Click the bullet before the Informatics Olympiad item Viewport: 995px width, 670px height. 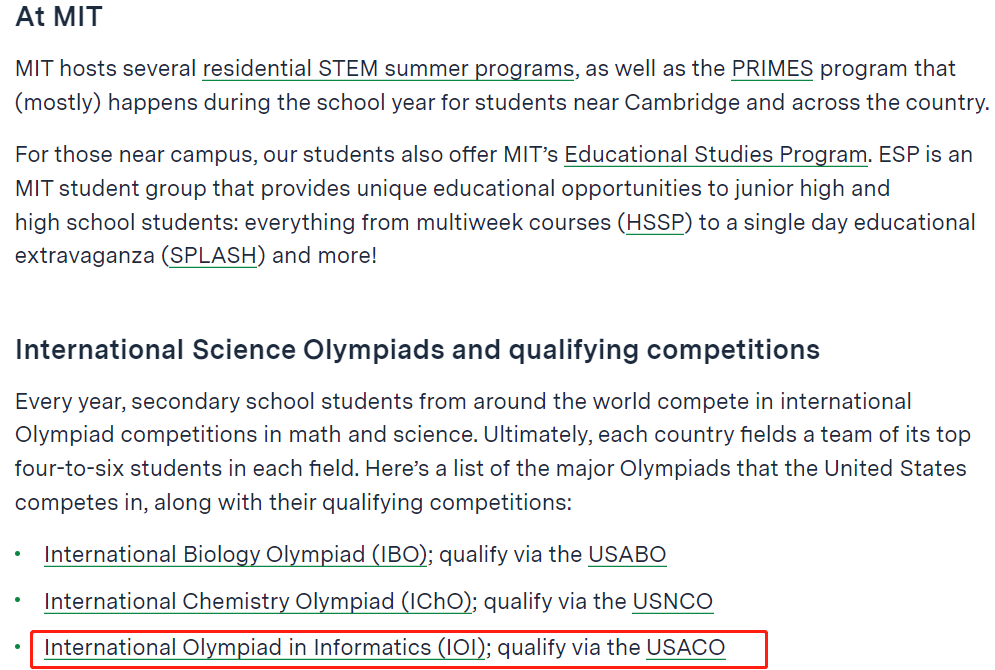19,648
